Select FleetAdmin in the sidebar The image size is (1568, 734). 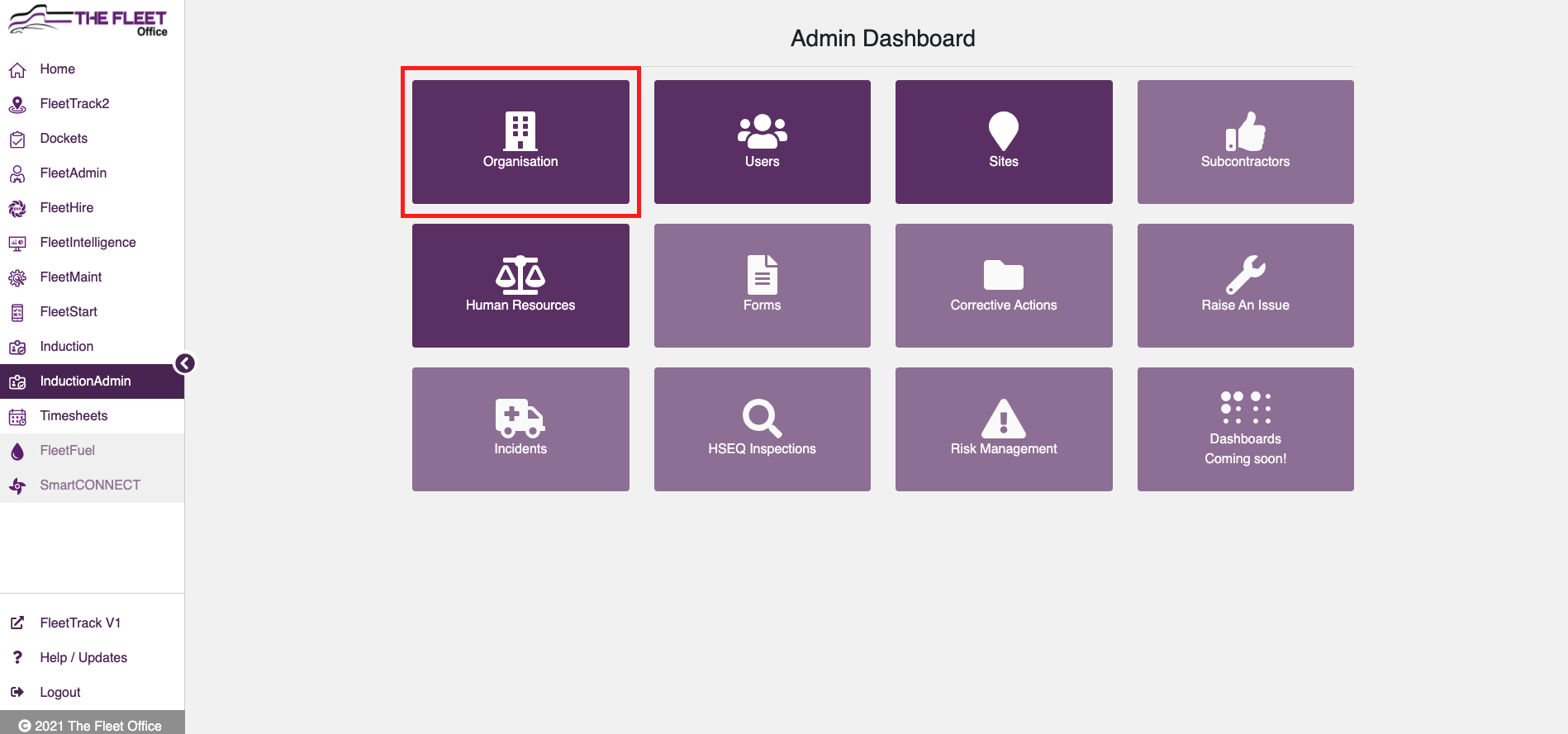[92, 173]
